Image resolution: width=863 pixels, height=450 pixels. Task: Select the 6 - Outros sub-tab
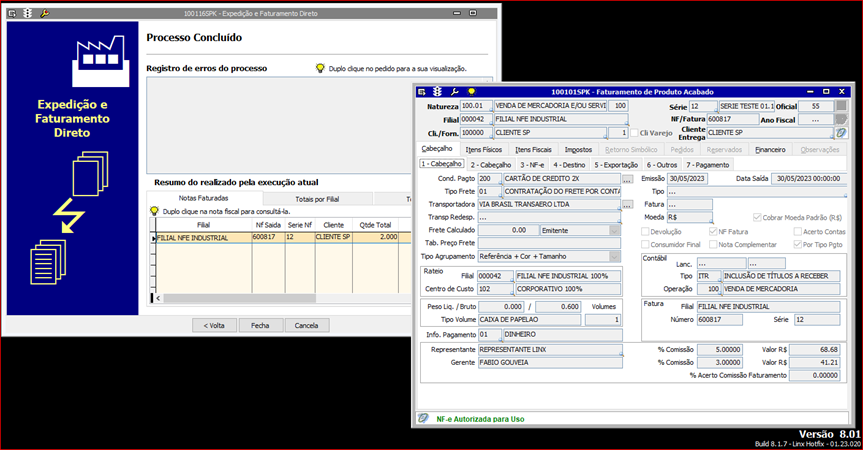click(662, 165)
